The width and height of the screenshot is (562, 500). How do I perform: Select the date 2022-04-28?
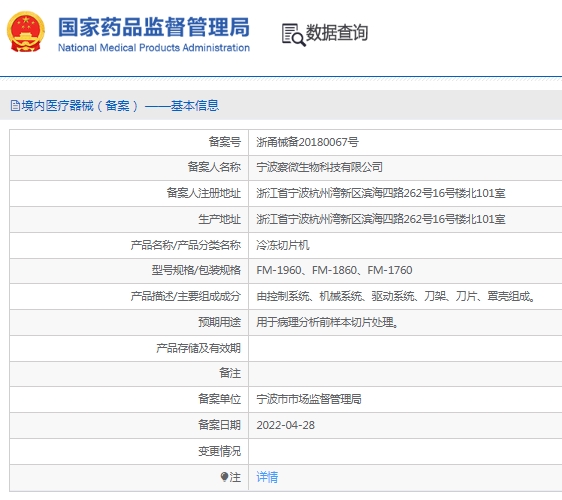[x=285, y=425]
